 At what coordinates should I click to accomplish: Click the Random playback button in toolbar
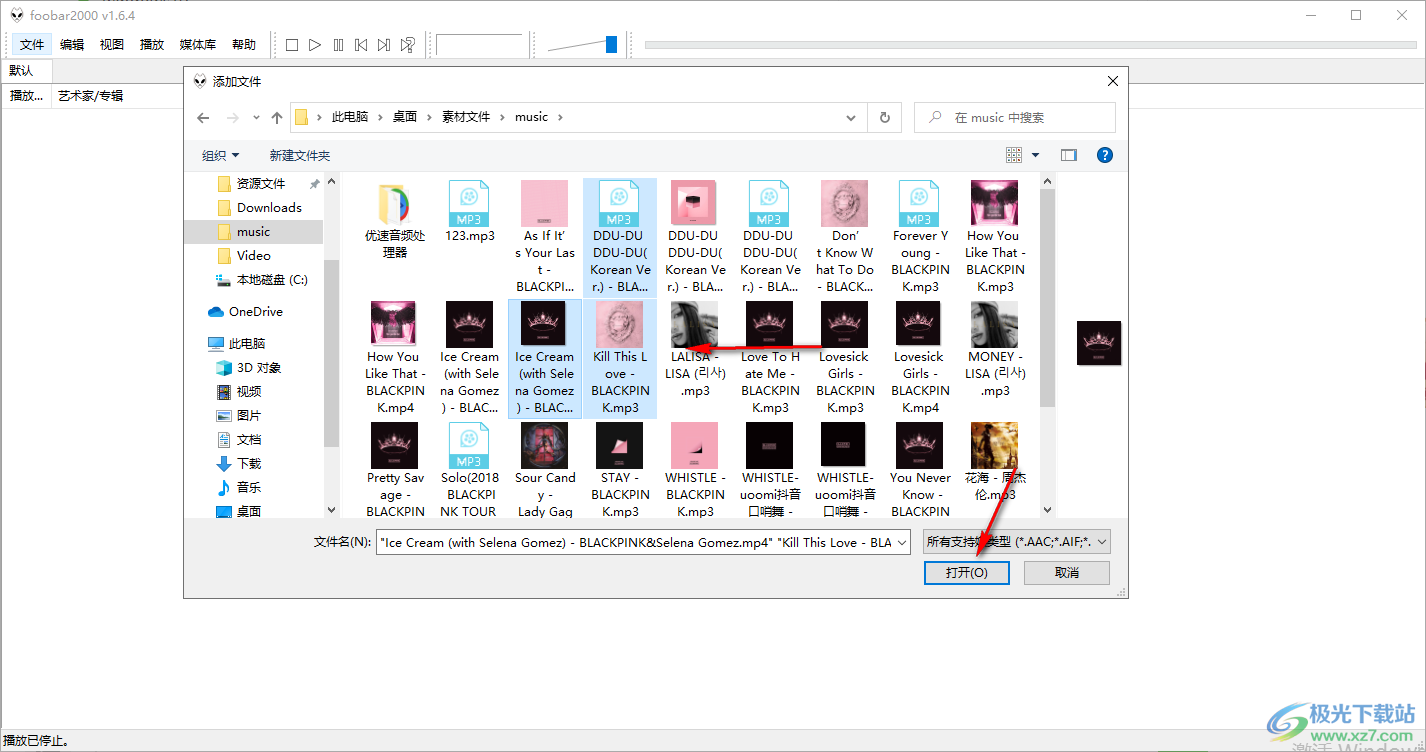(x=408, y=45)
